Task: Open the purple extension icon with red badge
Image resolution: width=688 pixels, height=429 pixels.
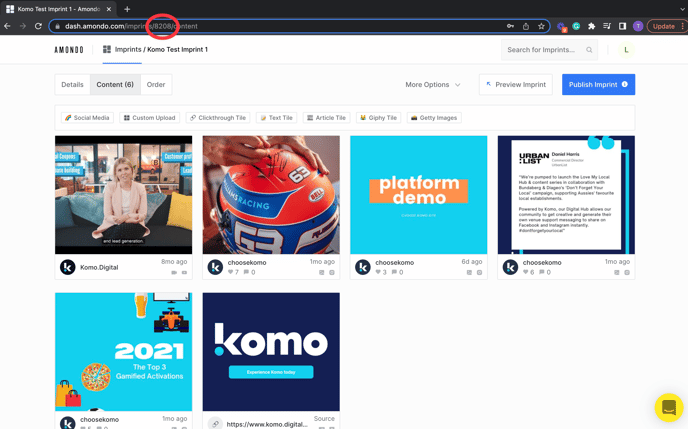Action: (561, 27)
